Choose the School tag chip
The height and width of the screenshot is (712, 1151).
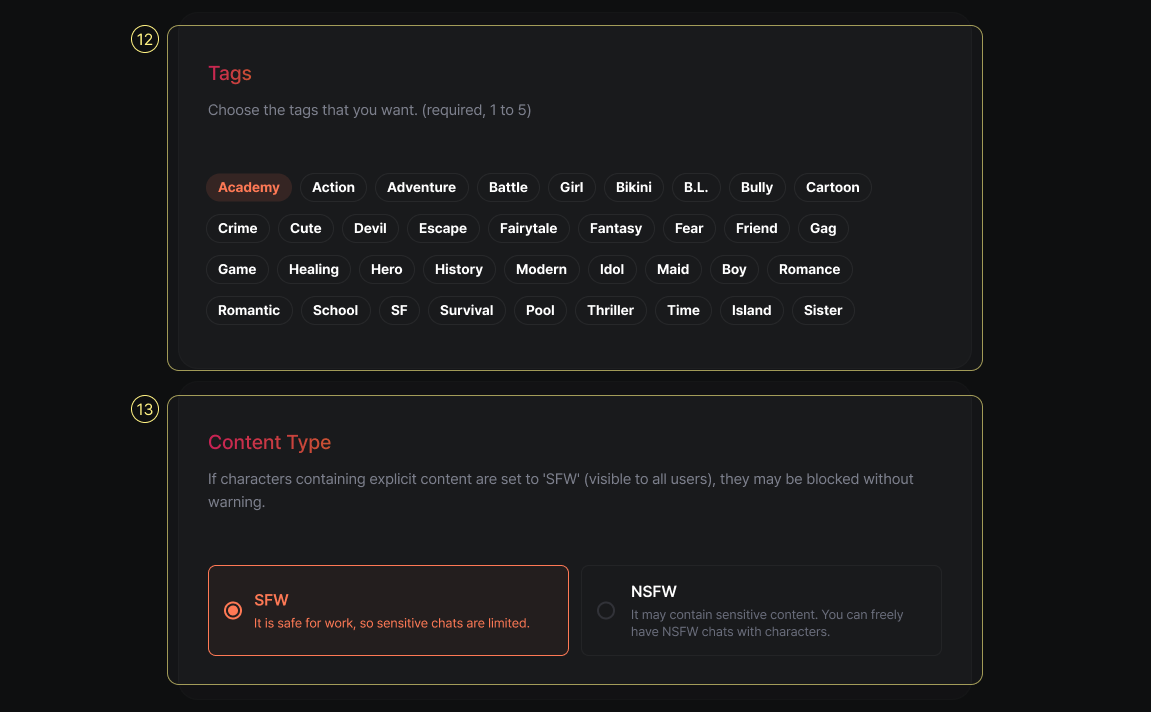(x=335, y=310)
